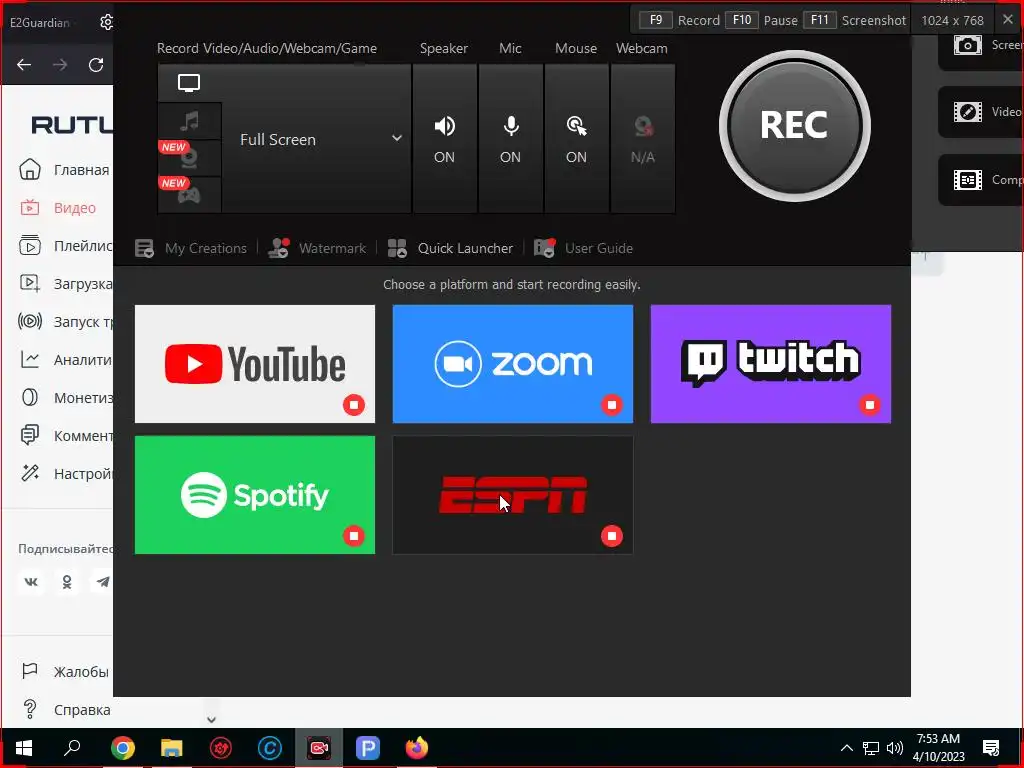Show hidden system tray icons
The width and height of the screenshot is (1024, 768).
click(x=846, y=748)
